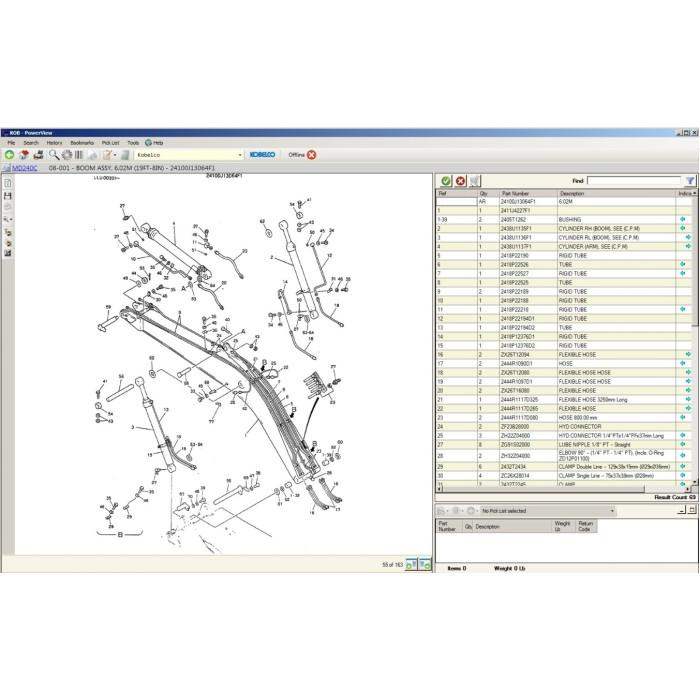Screen dimensions: 700x700
Task: Click the indicator arrow on CYLINDER RH row
Action: (x=683, y=228)
